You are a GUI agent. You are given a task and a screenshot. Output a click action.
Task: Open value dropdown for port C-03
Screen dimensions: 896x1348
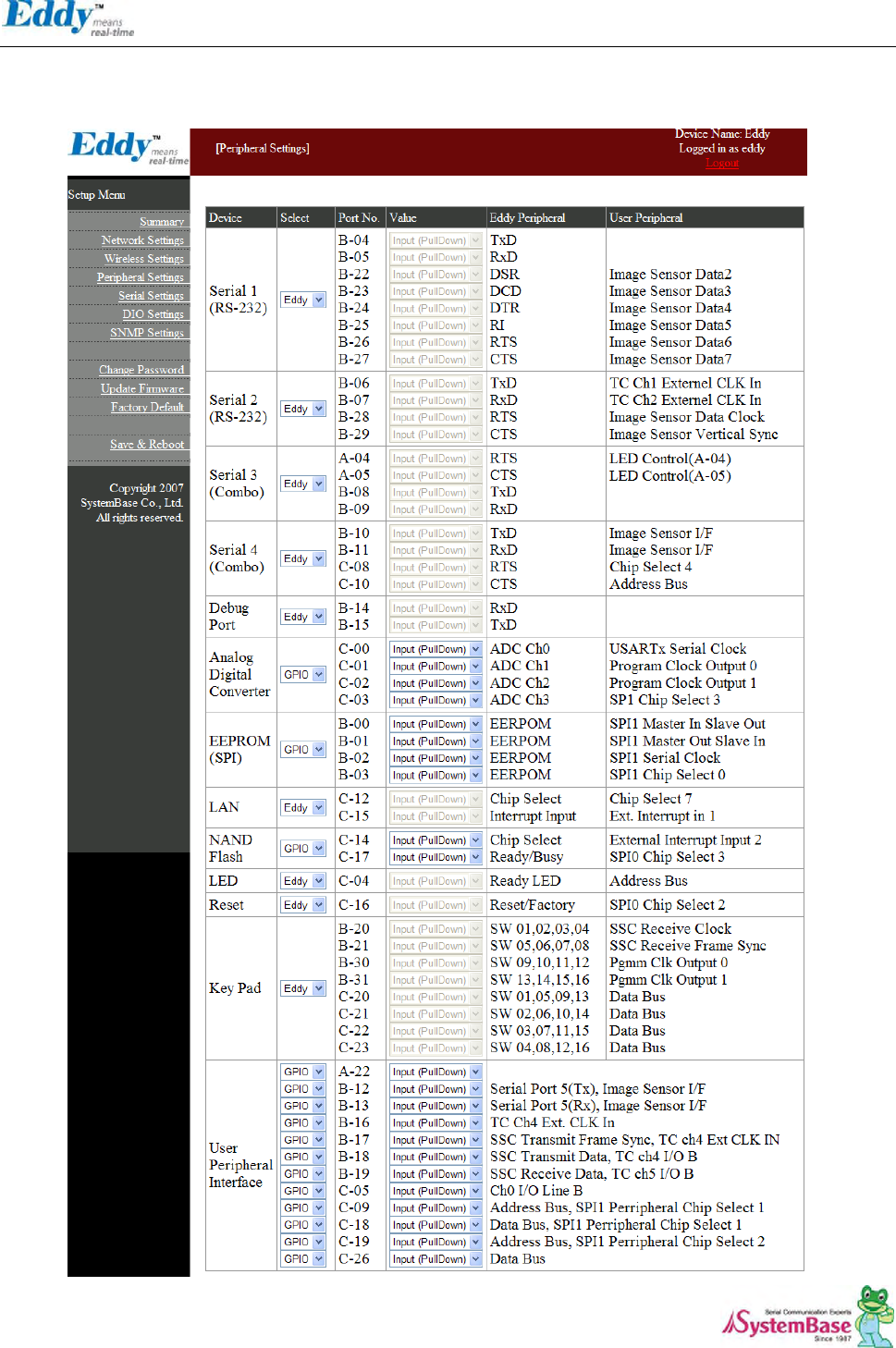pos(436,701)
